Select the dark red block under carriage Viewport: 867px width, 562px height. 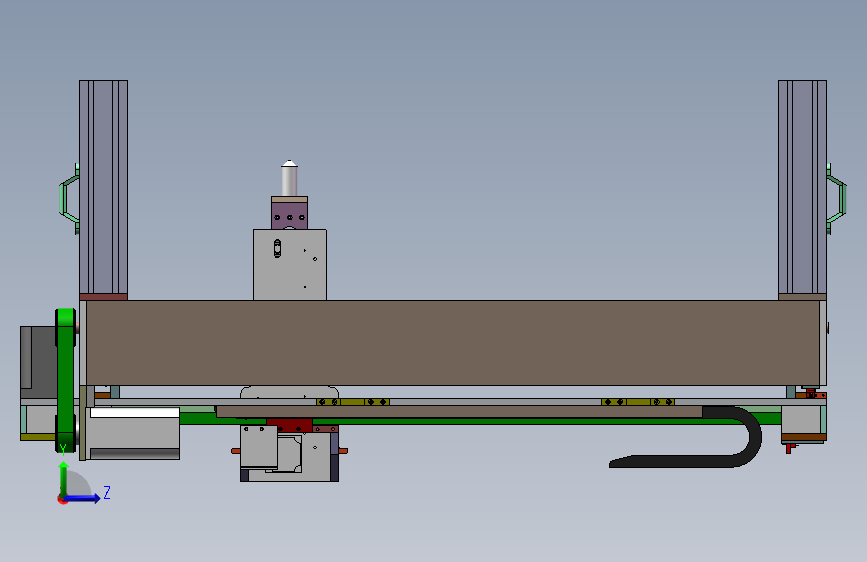pyautogui.click(x=289, y=425)
